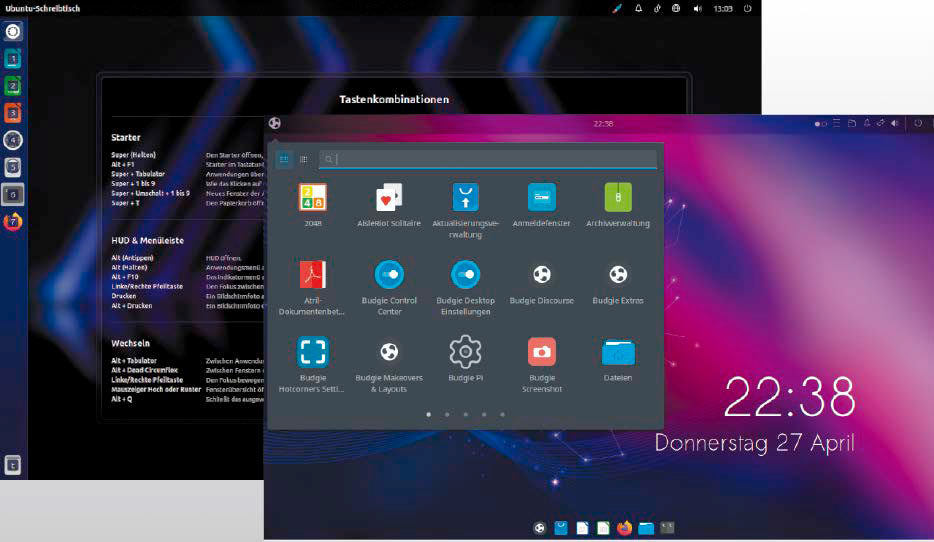Image resolution: width=934 pixels, height=542 pixels.
Task: Open the 2048 game from the app menu
Action: coord(313,204)
